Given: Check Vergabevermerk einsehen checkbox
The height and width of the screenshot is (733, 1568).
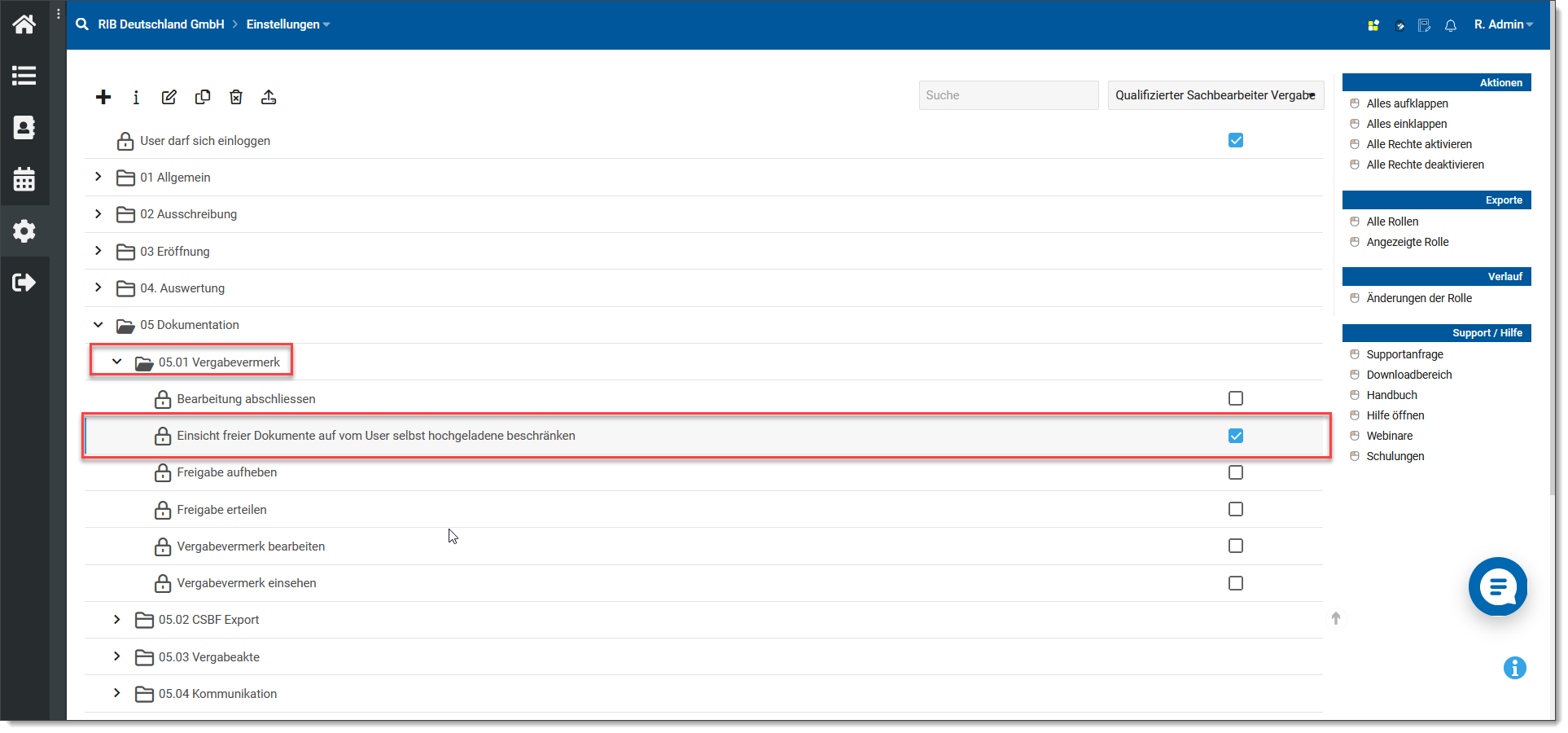Looking at the screenshot, I should click(1236, 583).
